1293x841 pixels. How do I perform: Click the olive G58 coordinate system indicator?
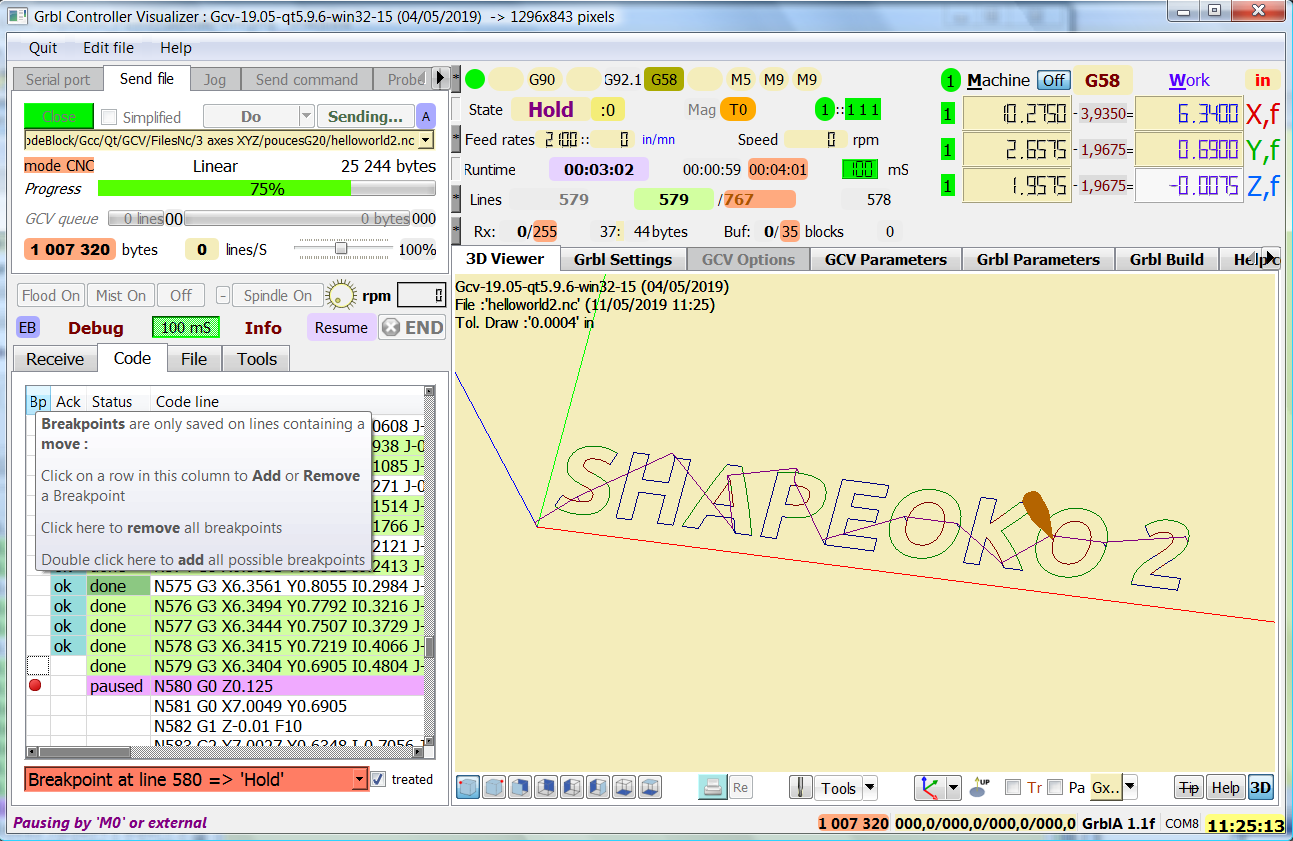(x=663, y=79)
